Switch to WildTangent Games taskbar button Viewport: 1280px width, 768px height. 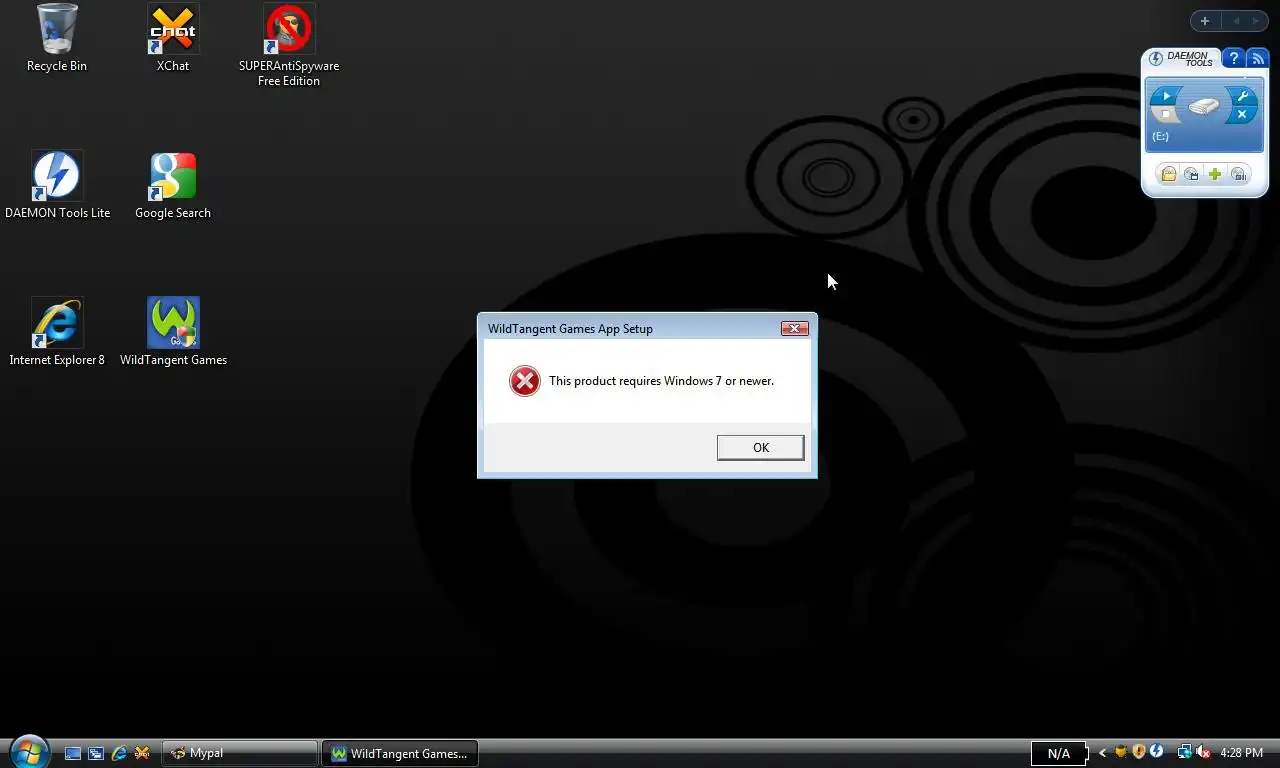[x=400, y=753]
